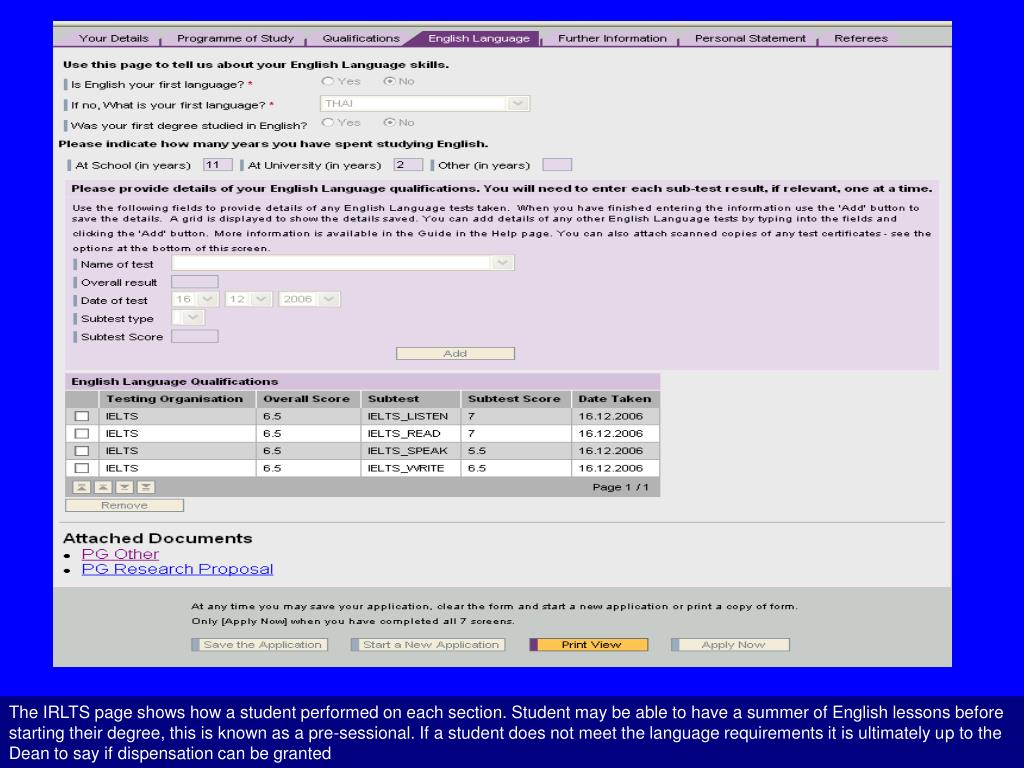Click the Overall result field

195,281
